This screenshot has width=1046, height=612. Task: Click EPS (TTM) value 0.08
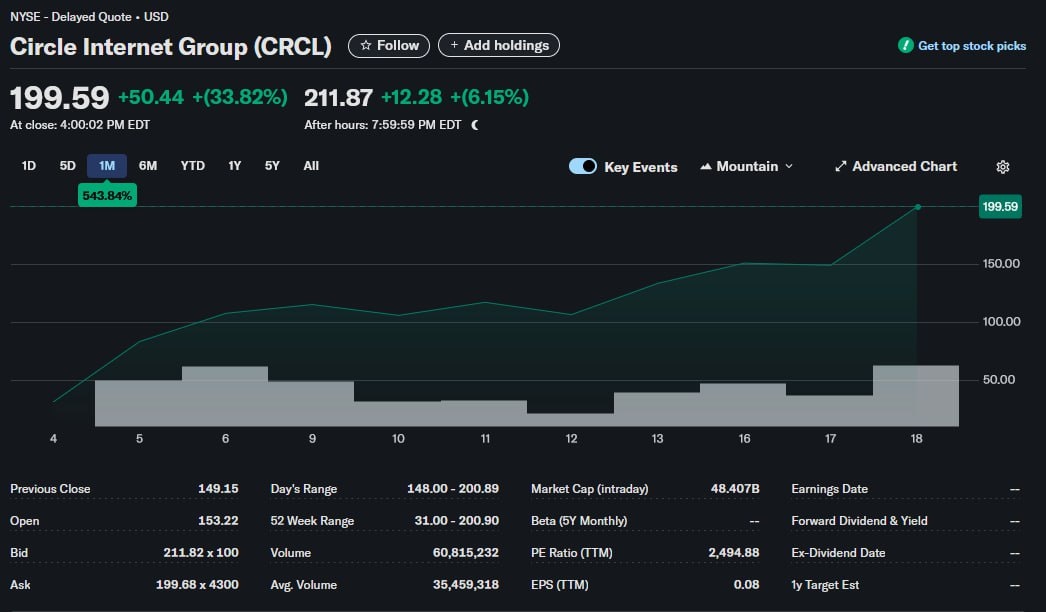[x=746, y=585]
